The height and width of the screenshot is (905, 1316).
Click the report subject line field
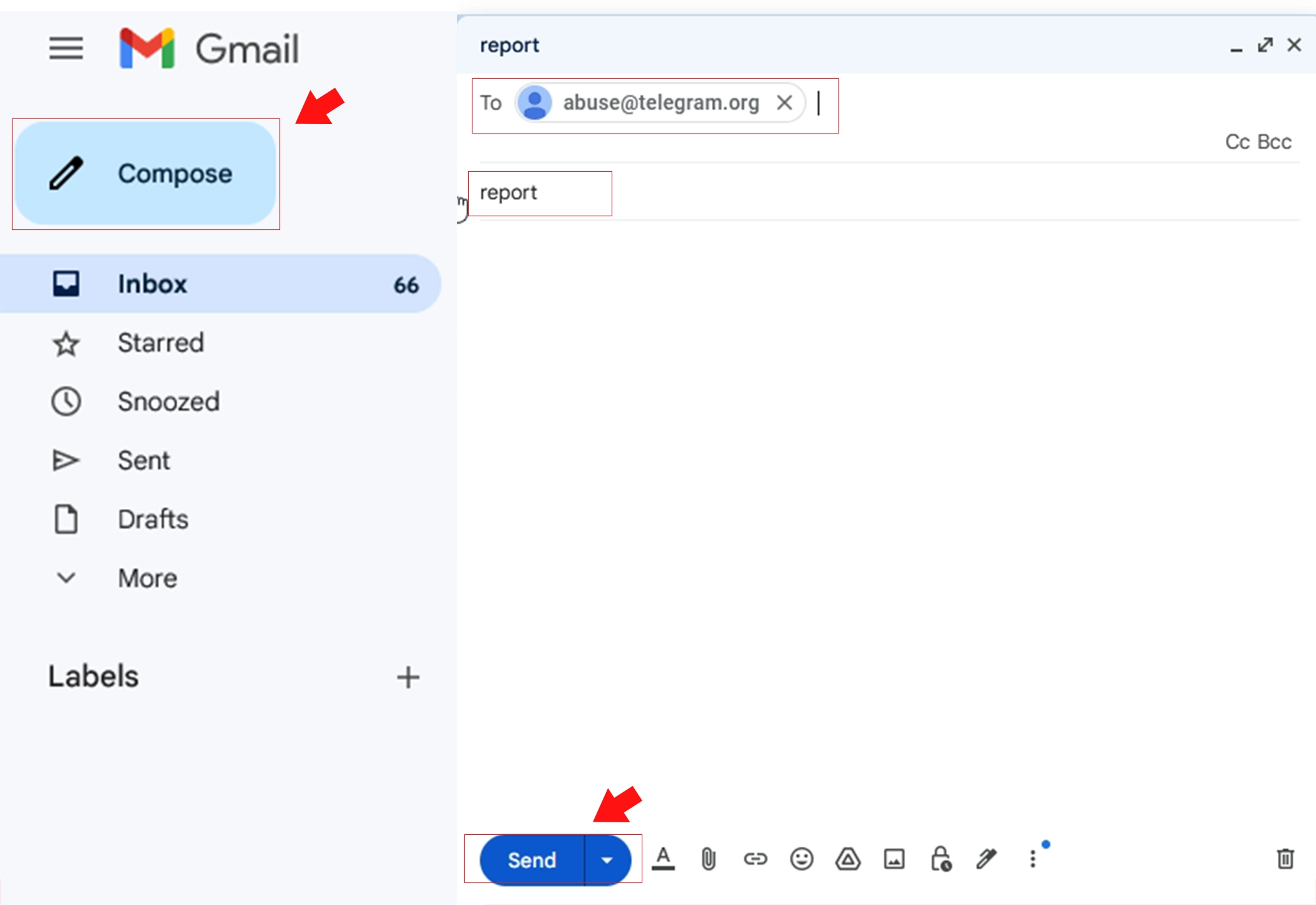(539, 192)
